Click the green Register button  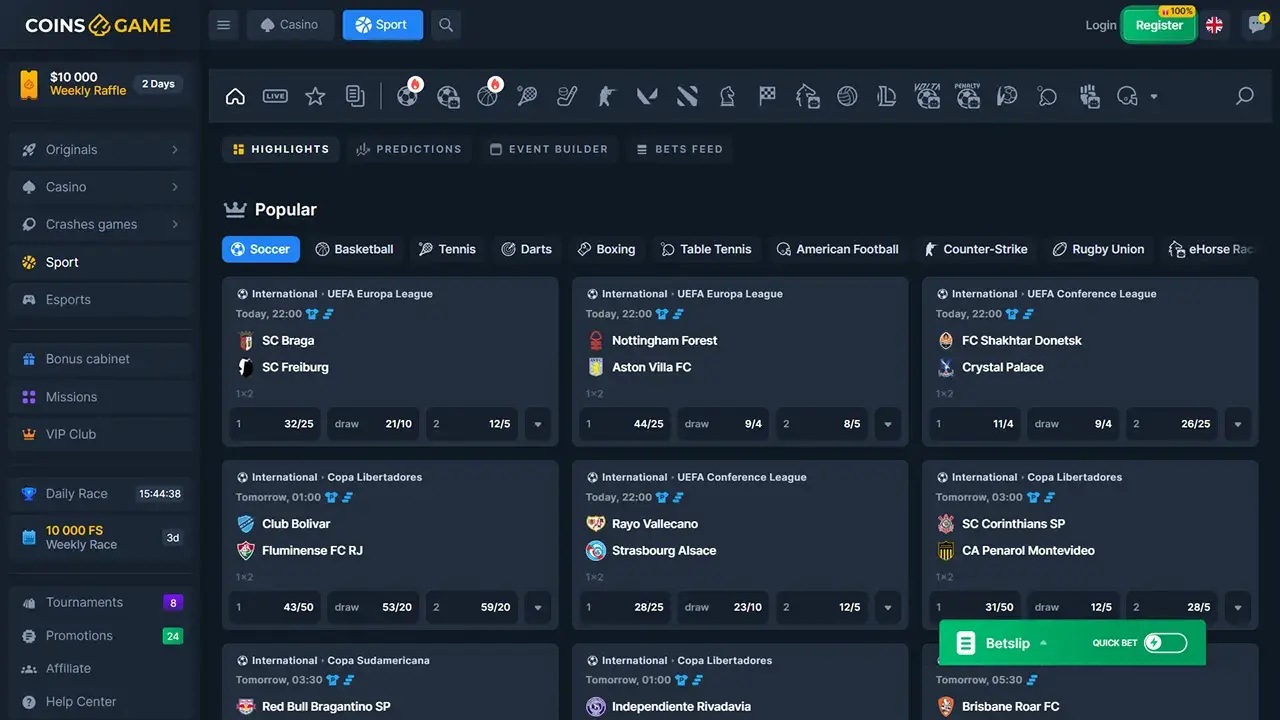1159,25
